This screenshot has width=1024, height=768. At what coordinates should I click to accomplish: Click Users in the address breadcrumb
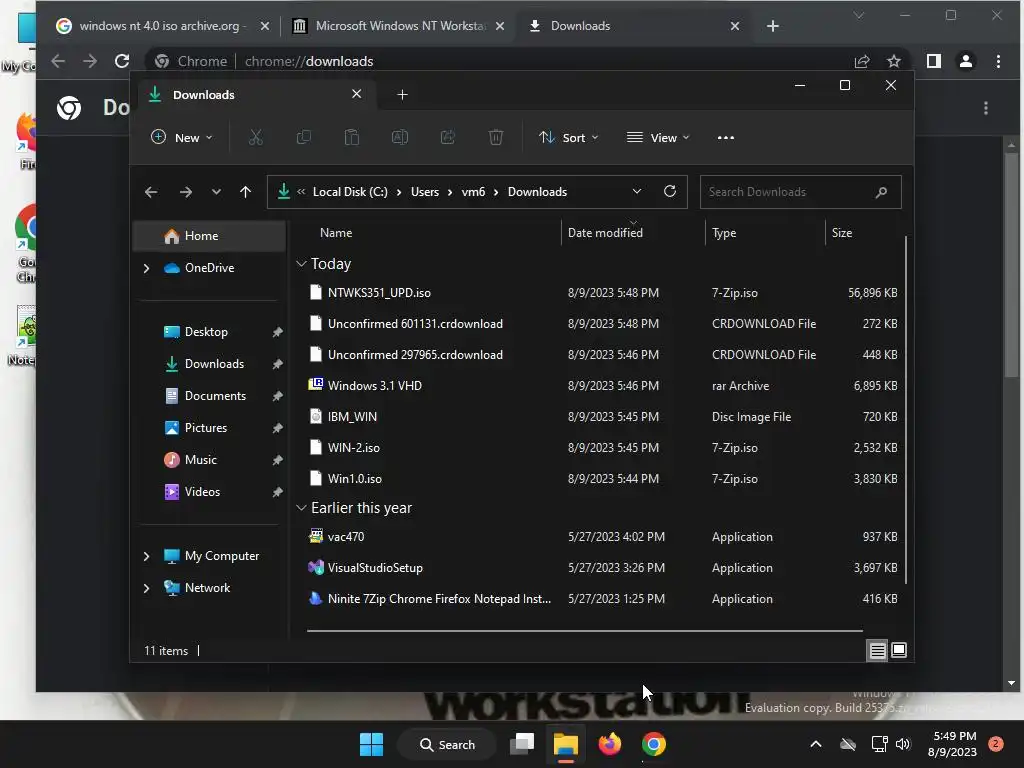click(x=424, y=192)
